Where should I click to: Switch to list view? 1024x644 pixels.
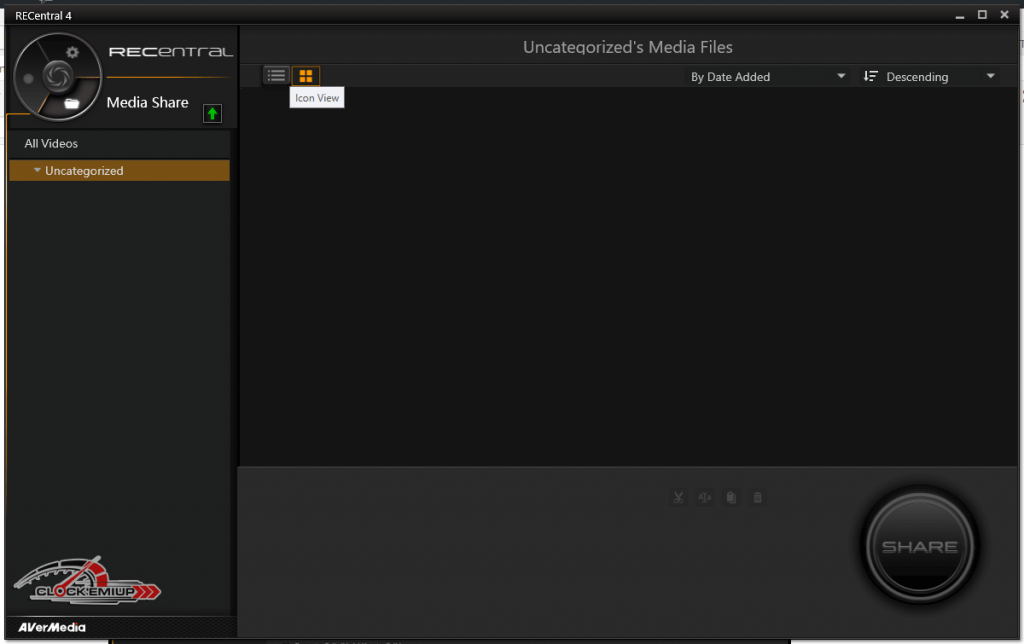click(276, 75)
